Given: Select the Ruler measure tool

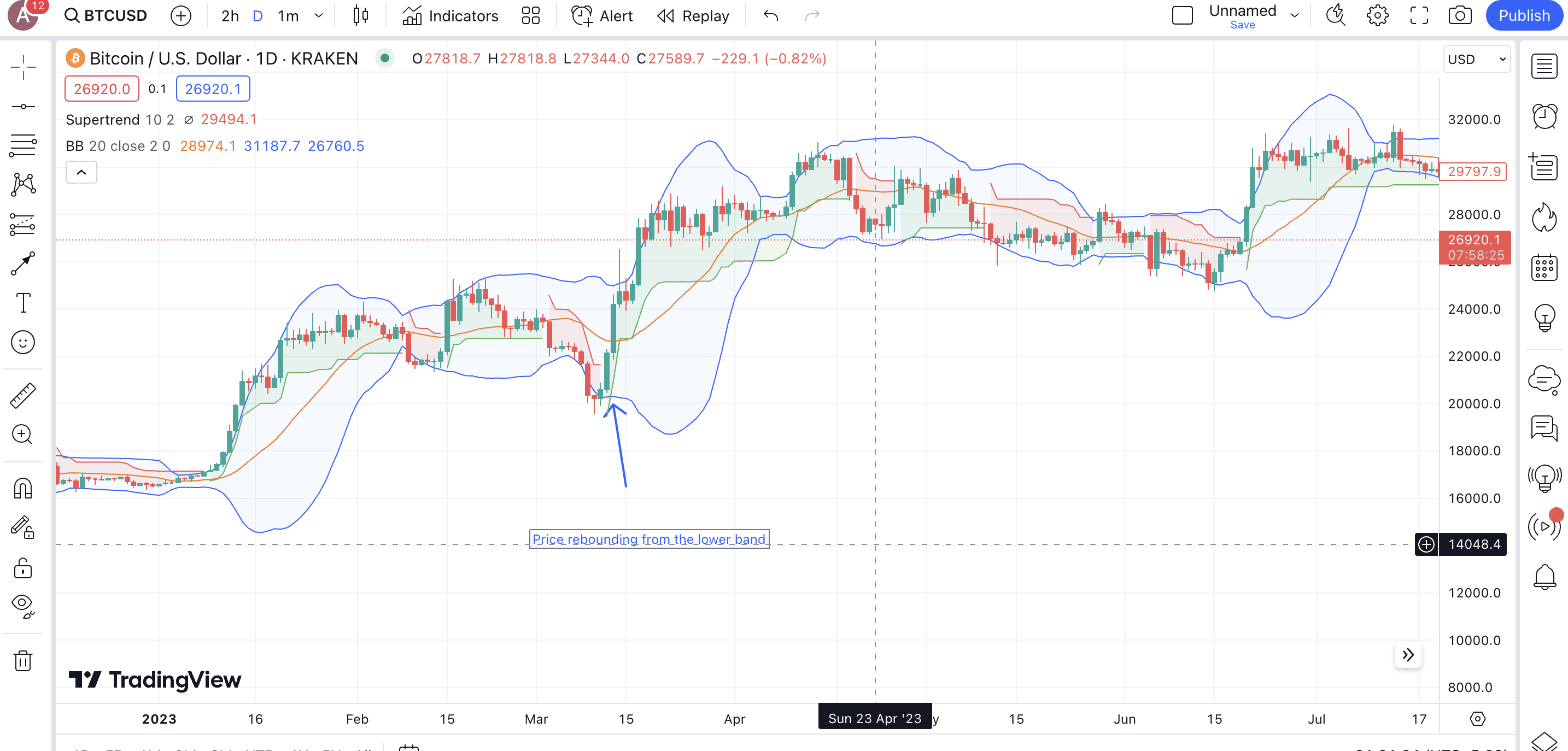Looking at the screenshot, I should point(23,396).
